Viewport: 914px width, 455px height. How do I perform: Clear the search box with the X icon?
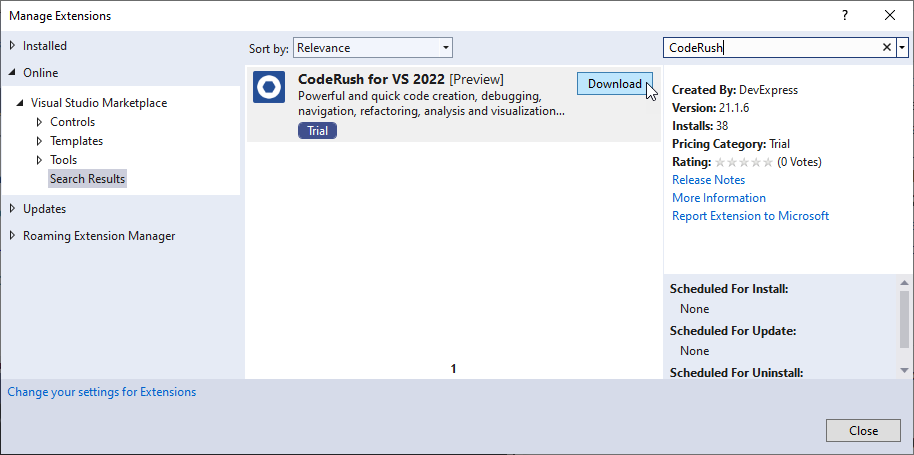(x=887, y=48)
